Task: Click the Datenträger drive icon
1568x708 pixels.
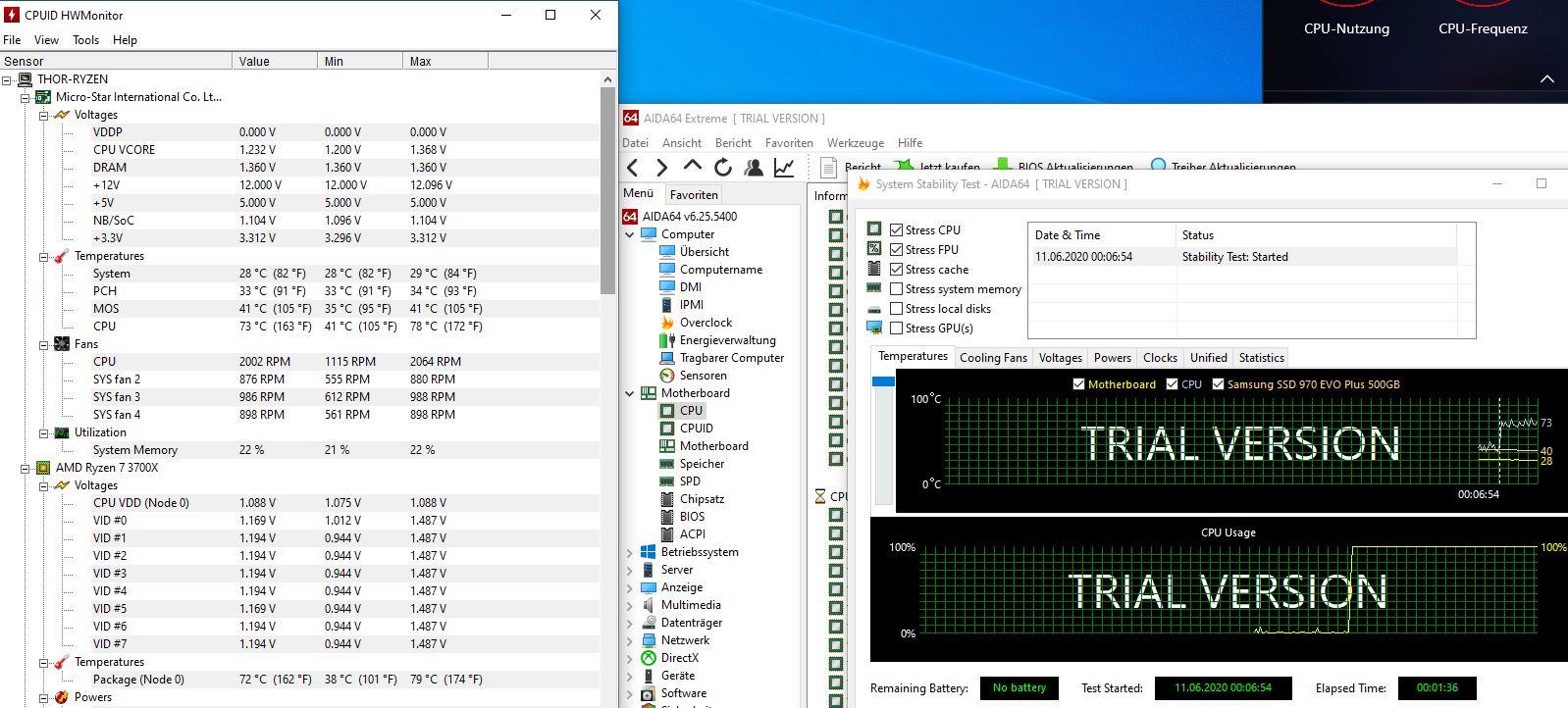Action: 649,623
